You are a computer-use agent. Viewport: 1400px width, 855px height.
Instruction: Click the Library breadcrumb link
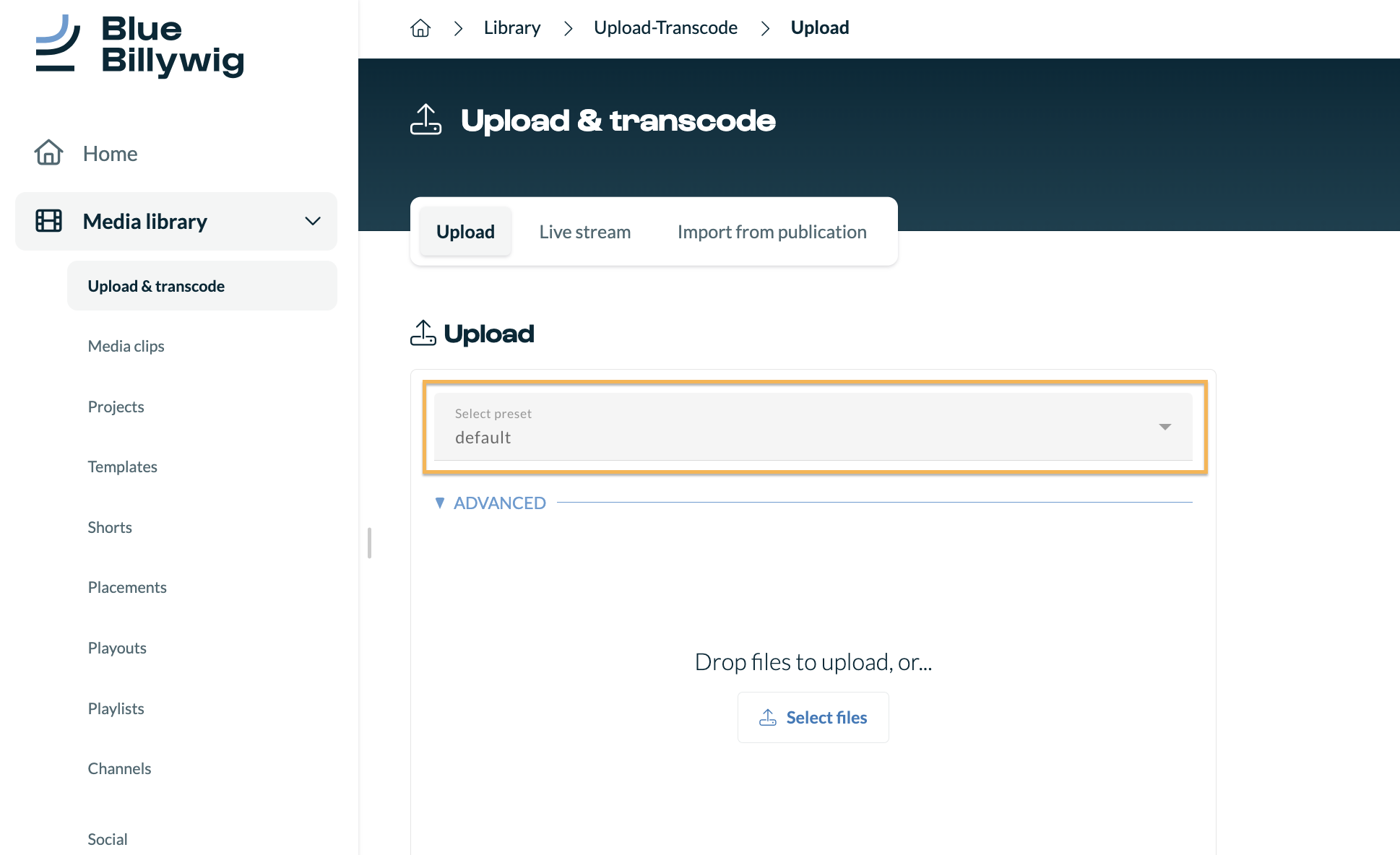click(x=512, y=27)
